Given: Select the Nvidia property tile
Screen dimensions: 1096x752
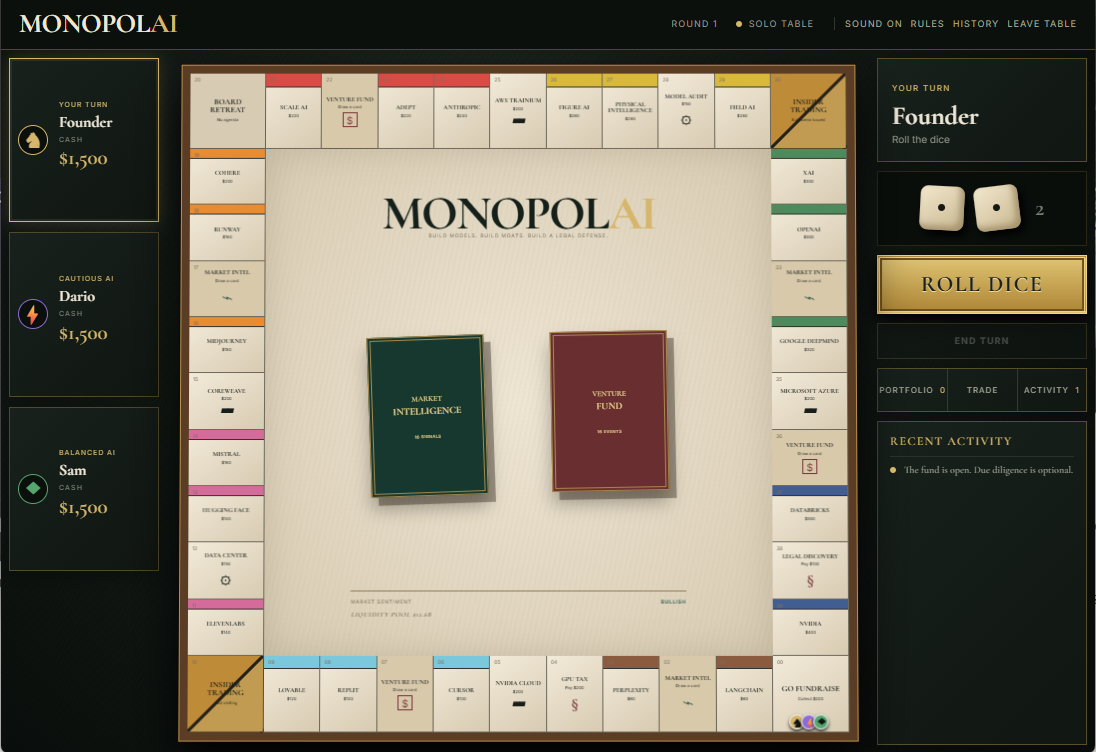Looking at the screenshot, I should pos(810,627).
